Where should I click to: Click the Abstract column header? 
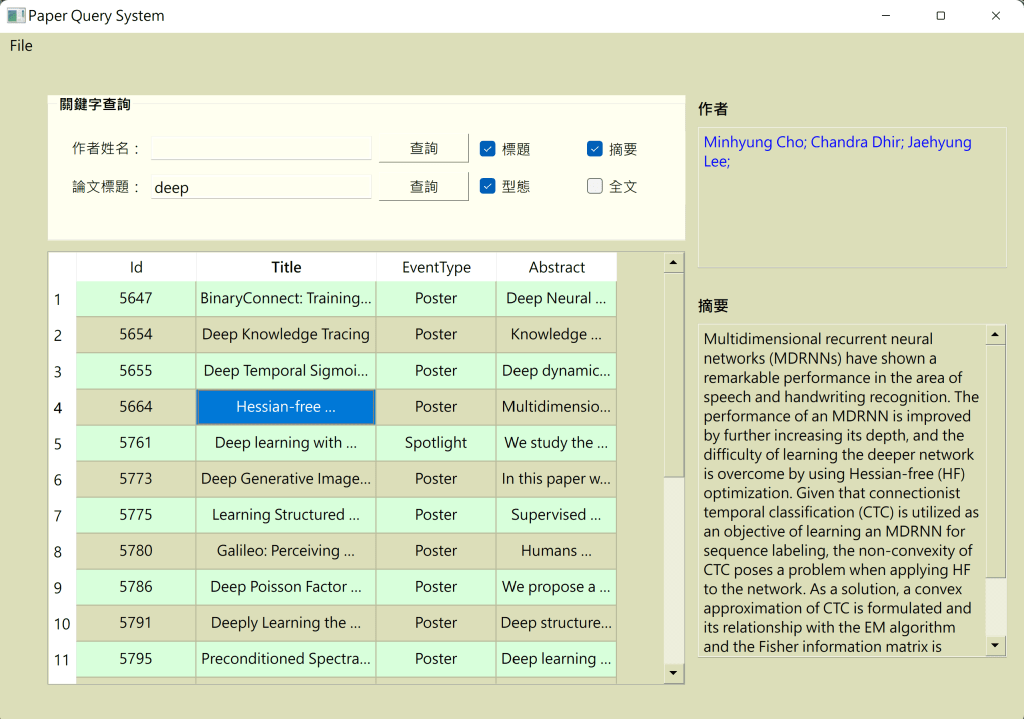[556, 267]
